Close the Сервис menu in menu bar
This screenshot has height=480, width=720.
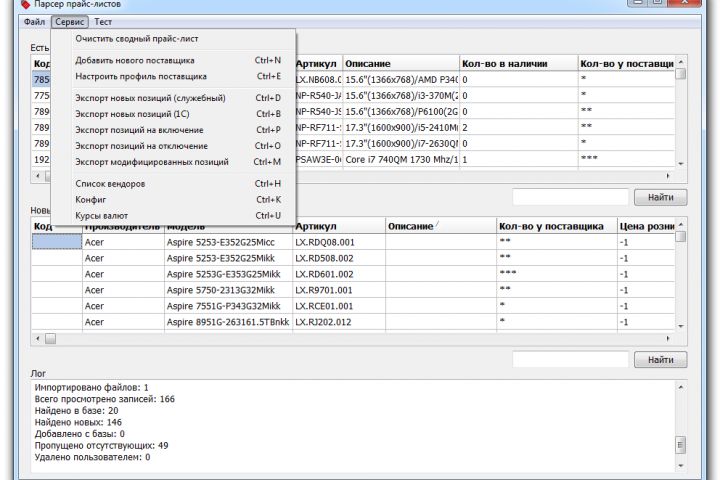click(70, 22)
